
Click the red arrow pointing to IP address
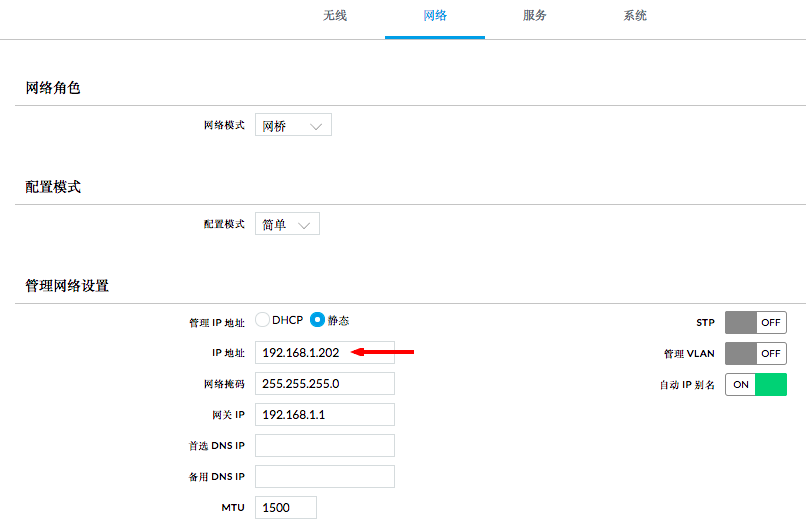tap(382, 352)
